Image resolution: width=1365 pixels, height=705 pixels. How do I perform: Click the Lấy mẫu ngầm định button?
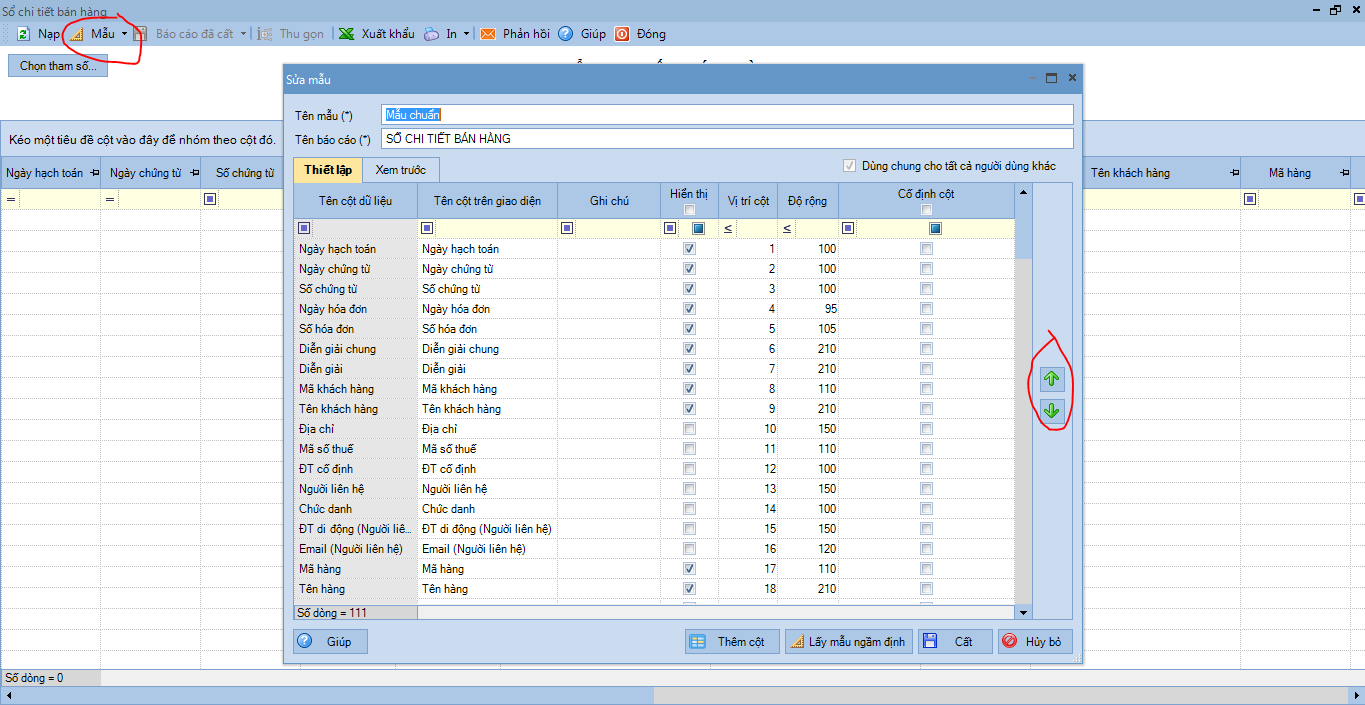tap(849, 642)
